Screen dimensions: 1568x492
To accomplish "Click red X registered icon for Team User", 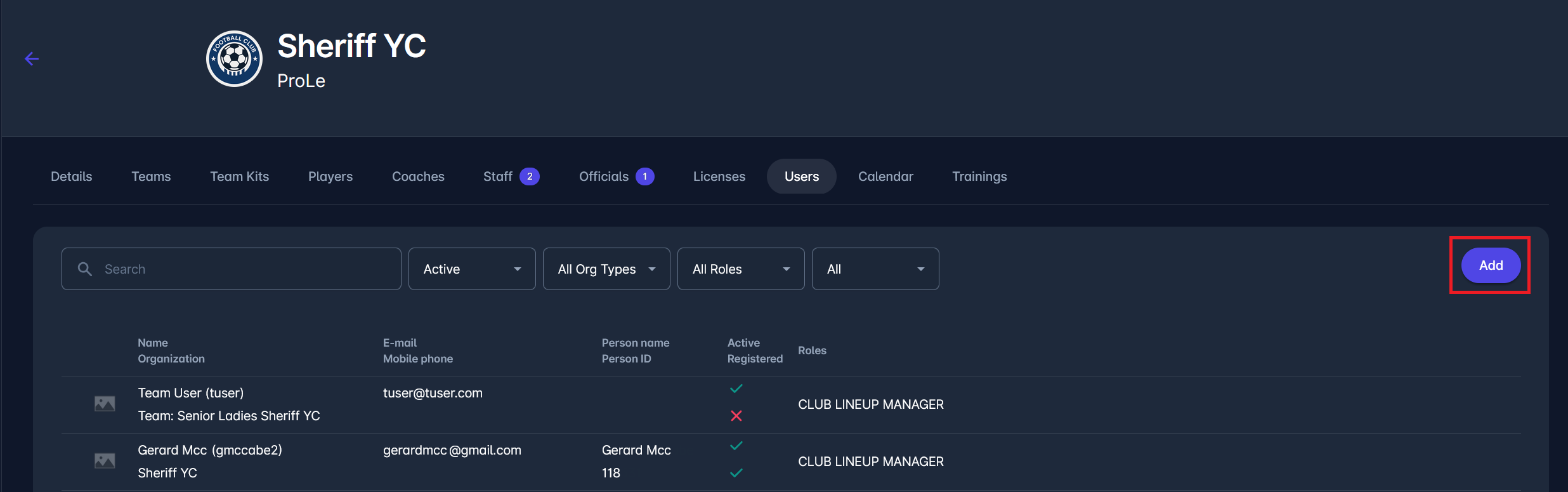I will click(x=736, y=416).
